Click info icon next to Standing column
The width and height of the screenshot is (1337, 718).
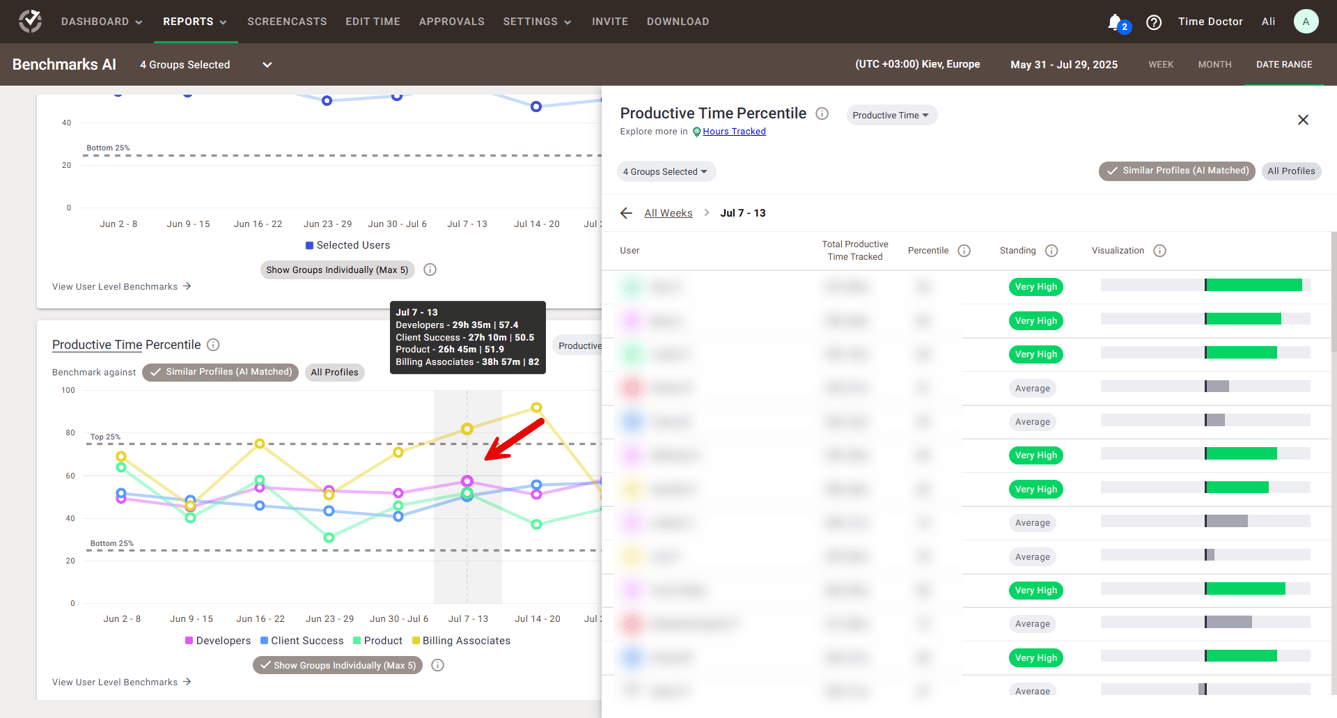click(1051, 251)
